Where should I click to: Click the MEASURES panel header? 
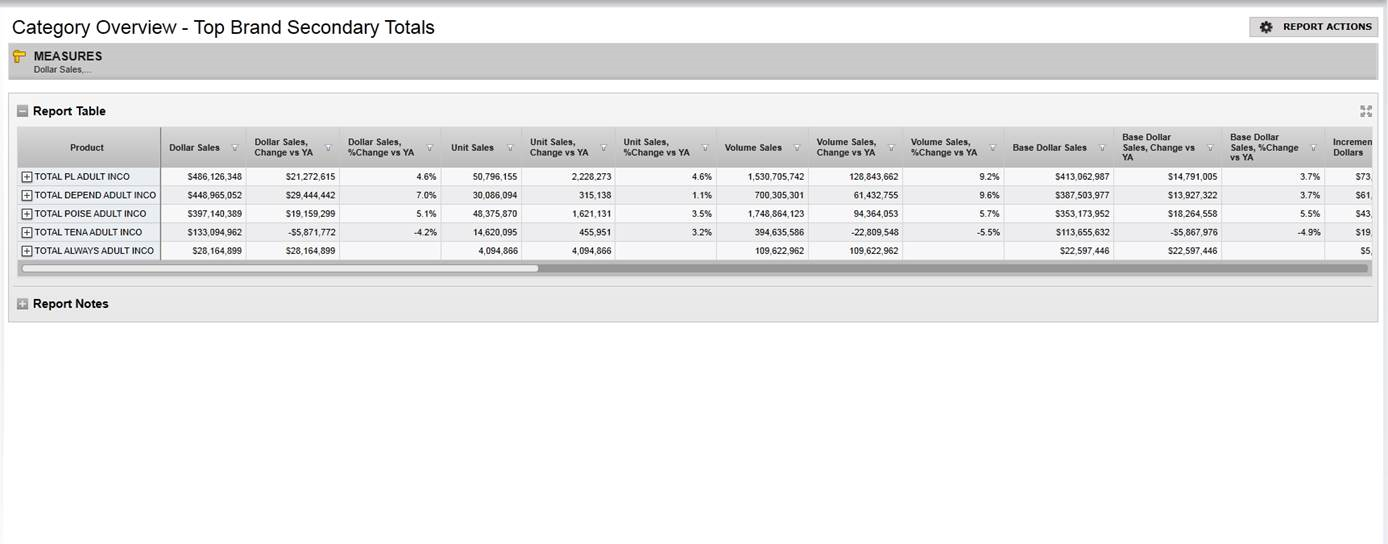tap(68, 57)
